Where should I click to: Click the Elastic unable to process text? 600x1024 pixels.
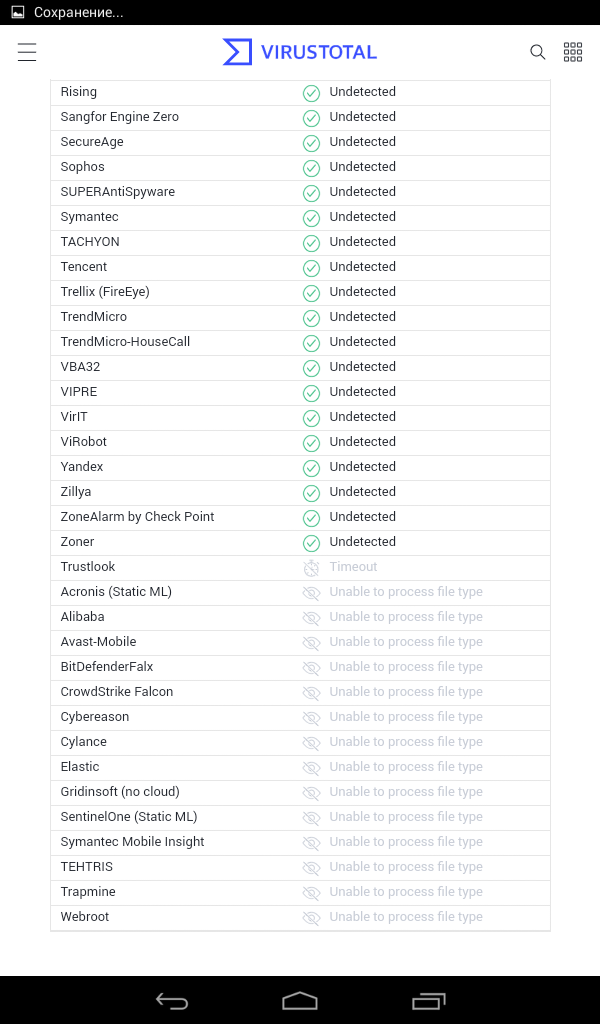[405, 767]
